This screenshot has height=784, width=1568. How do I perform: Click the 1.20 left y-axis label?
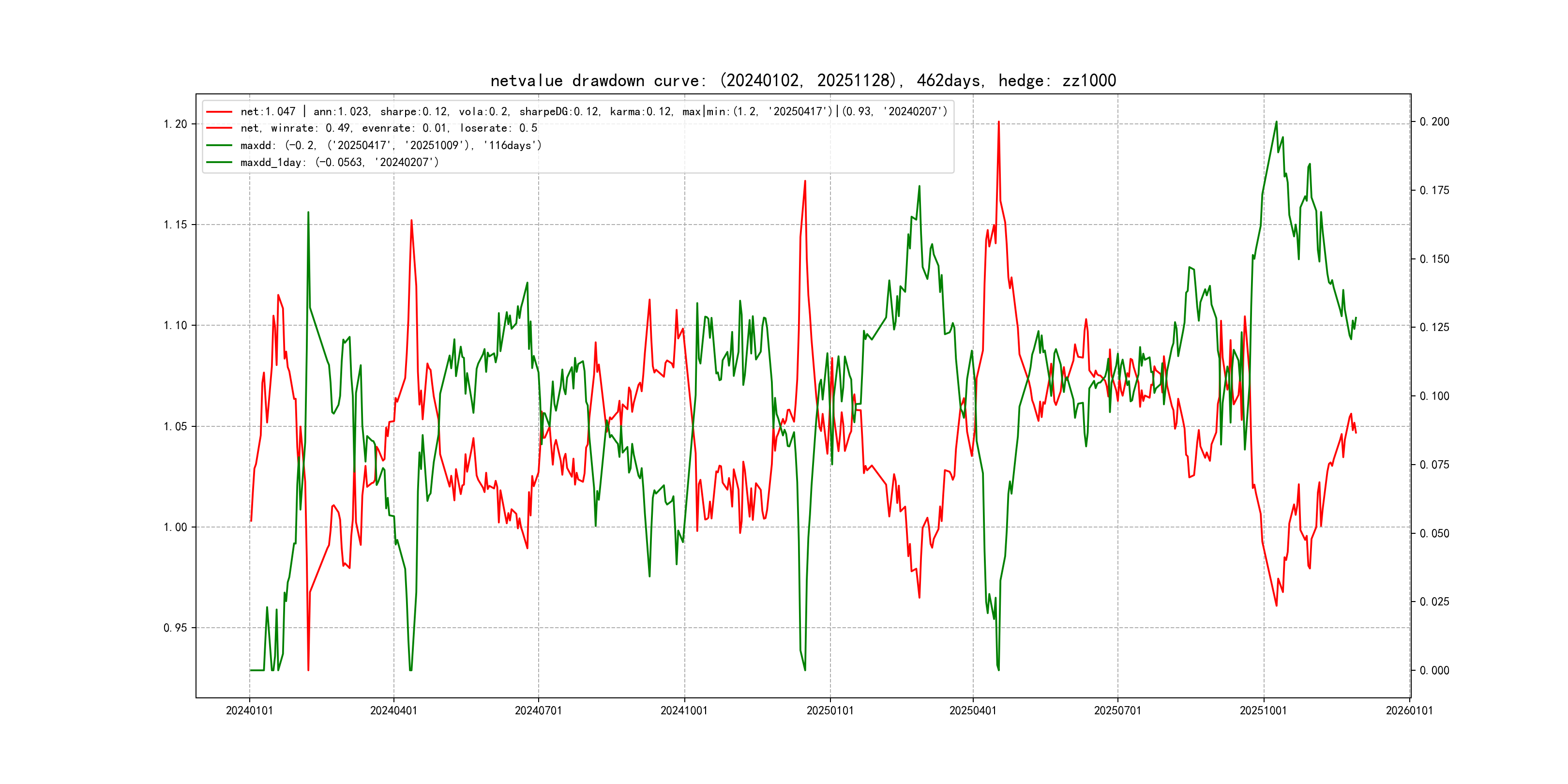(175, 124)
